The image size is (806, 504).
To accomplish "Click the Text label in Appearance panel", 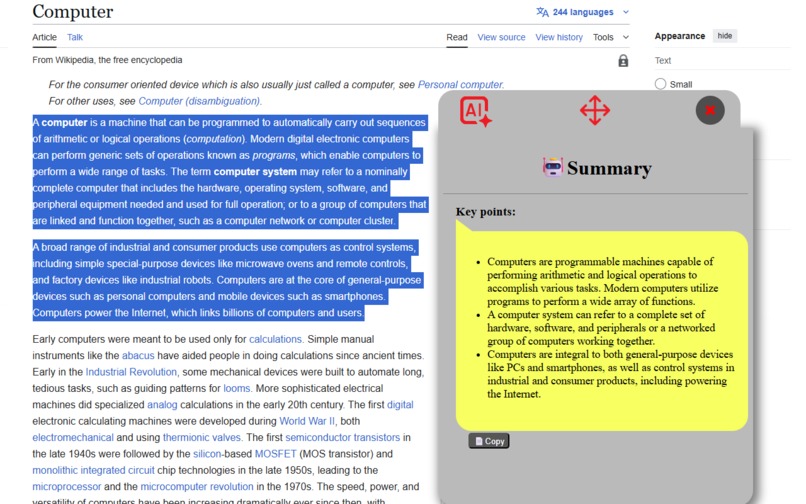I will tap(663, 60).
